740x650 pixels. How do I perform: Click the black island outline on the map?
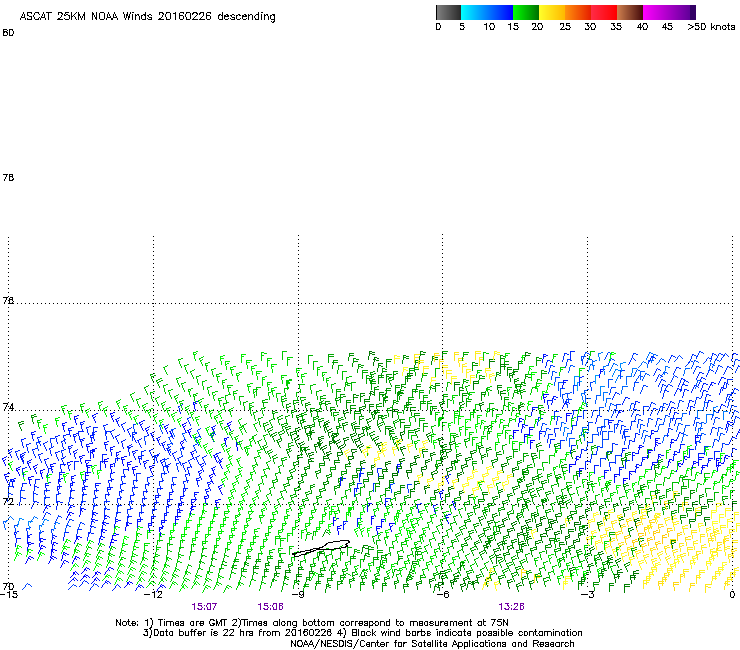[321, 548]
